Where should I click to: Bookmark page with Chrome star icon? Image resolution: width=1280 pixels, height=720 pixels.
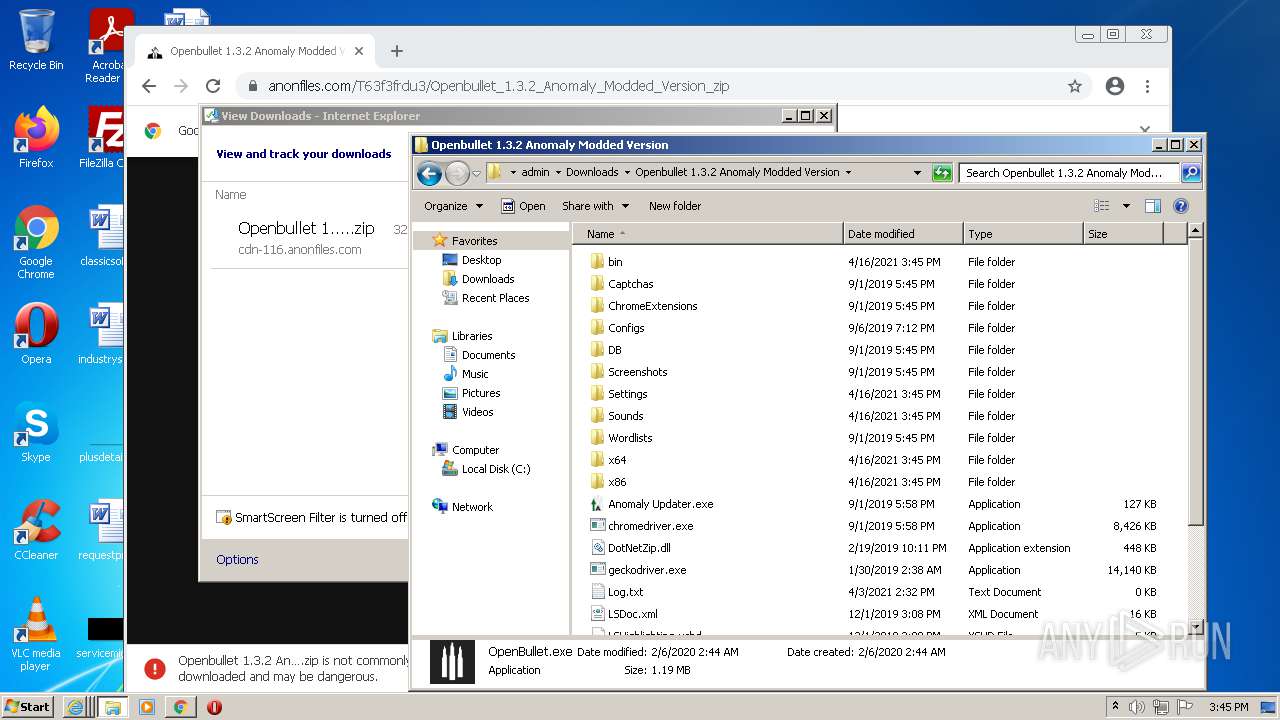click(x=1075, y=86)
